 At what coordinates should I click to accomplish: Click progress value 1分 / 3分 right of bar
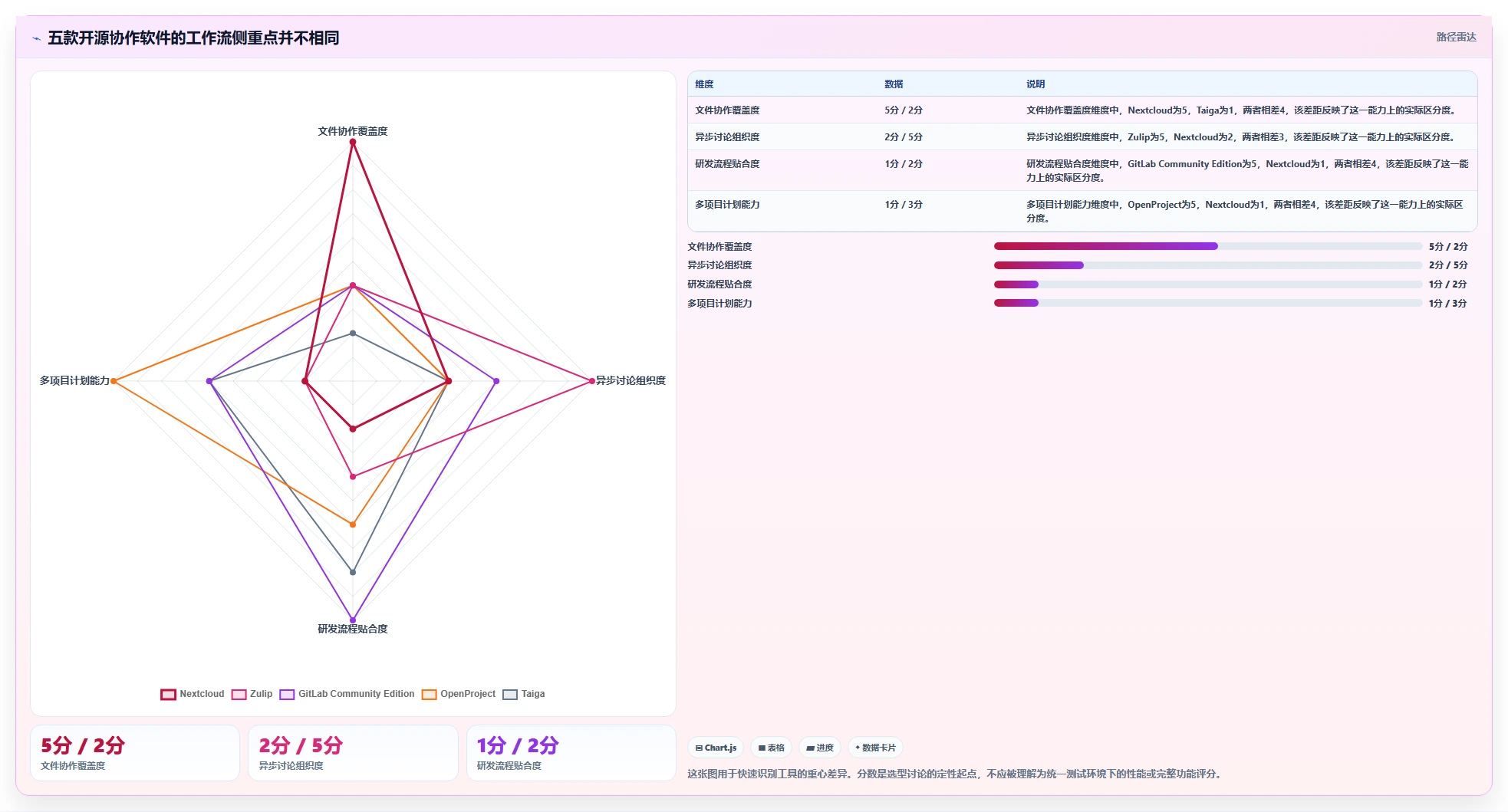(1447, 304)
